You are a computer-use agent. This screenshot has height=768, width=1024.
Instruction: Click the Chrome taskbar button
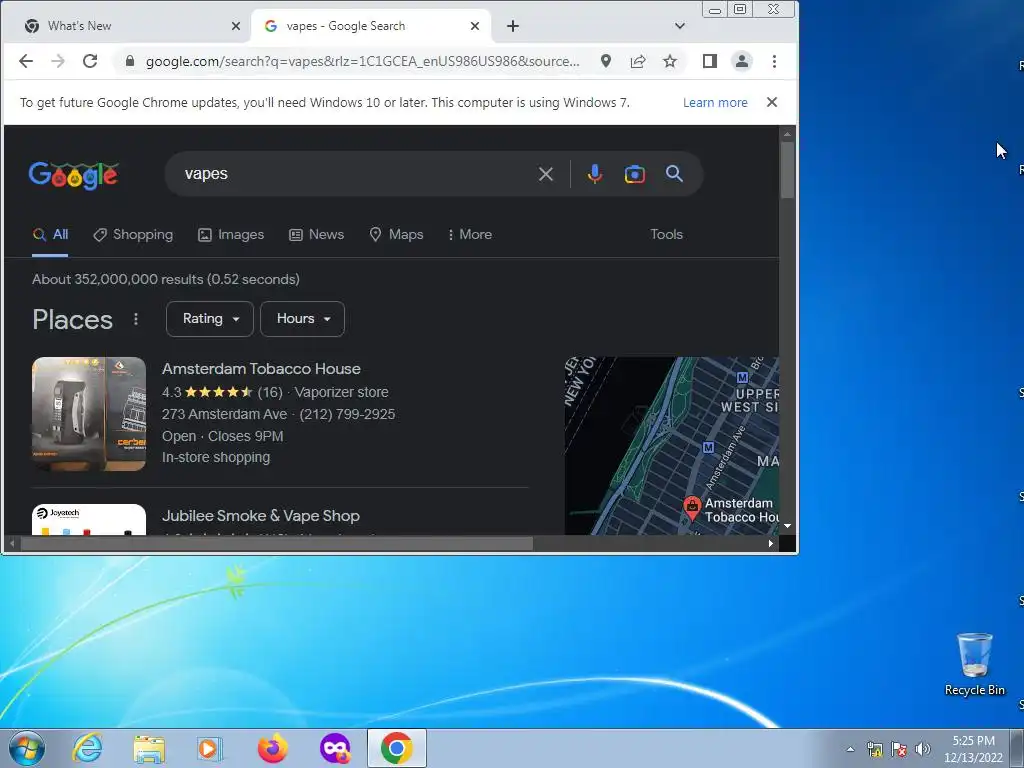pyautogui.click(x=396, y=748)
